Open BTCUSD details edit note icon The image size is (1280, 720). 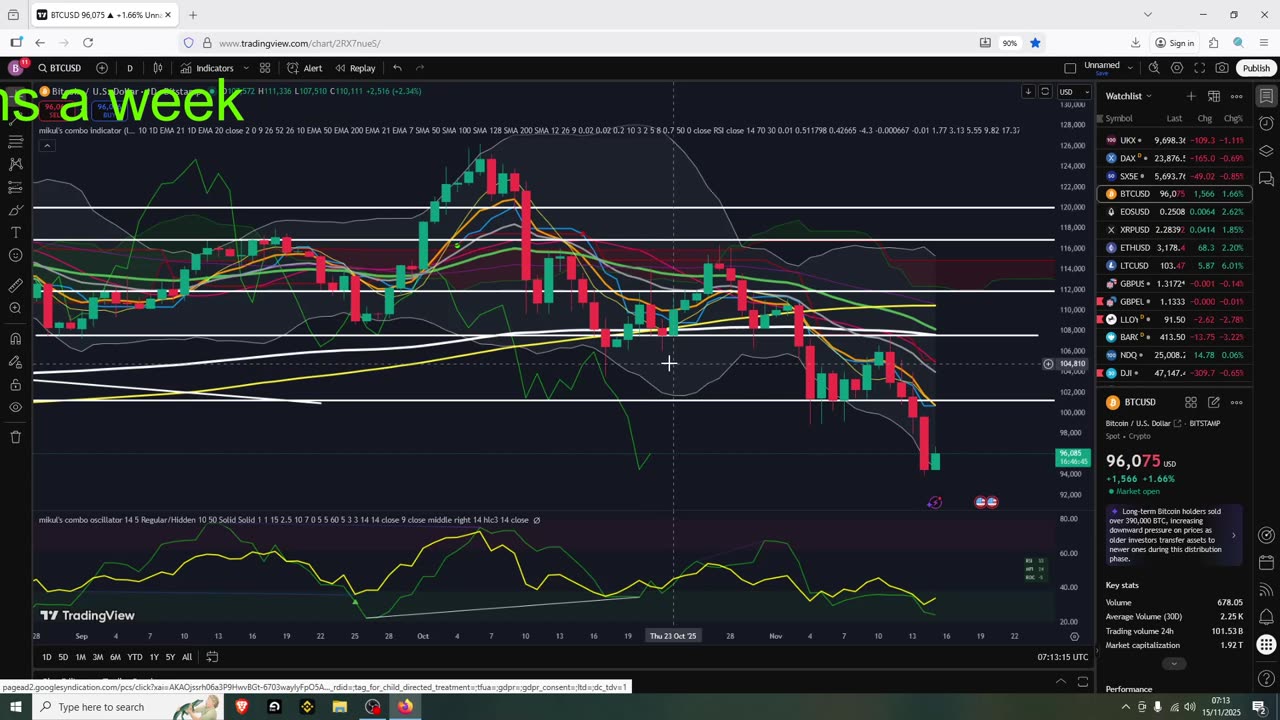click(x=1213, y=402)
